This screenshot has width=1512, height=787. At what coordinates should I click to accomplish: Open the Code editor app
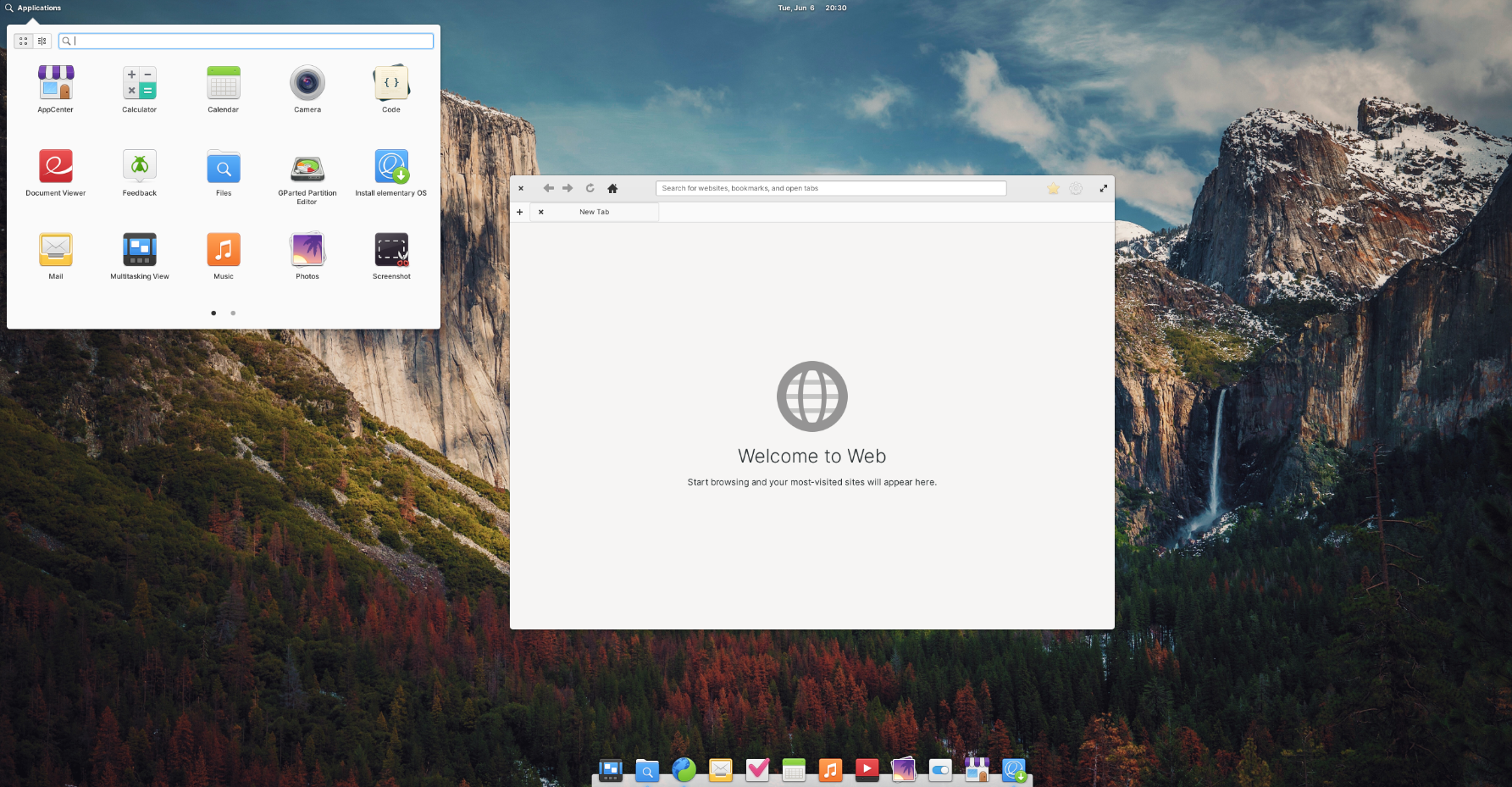pos(390,84)
